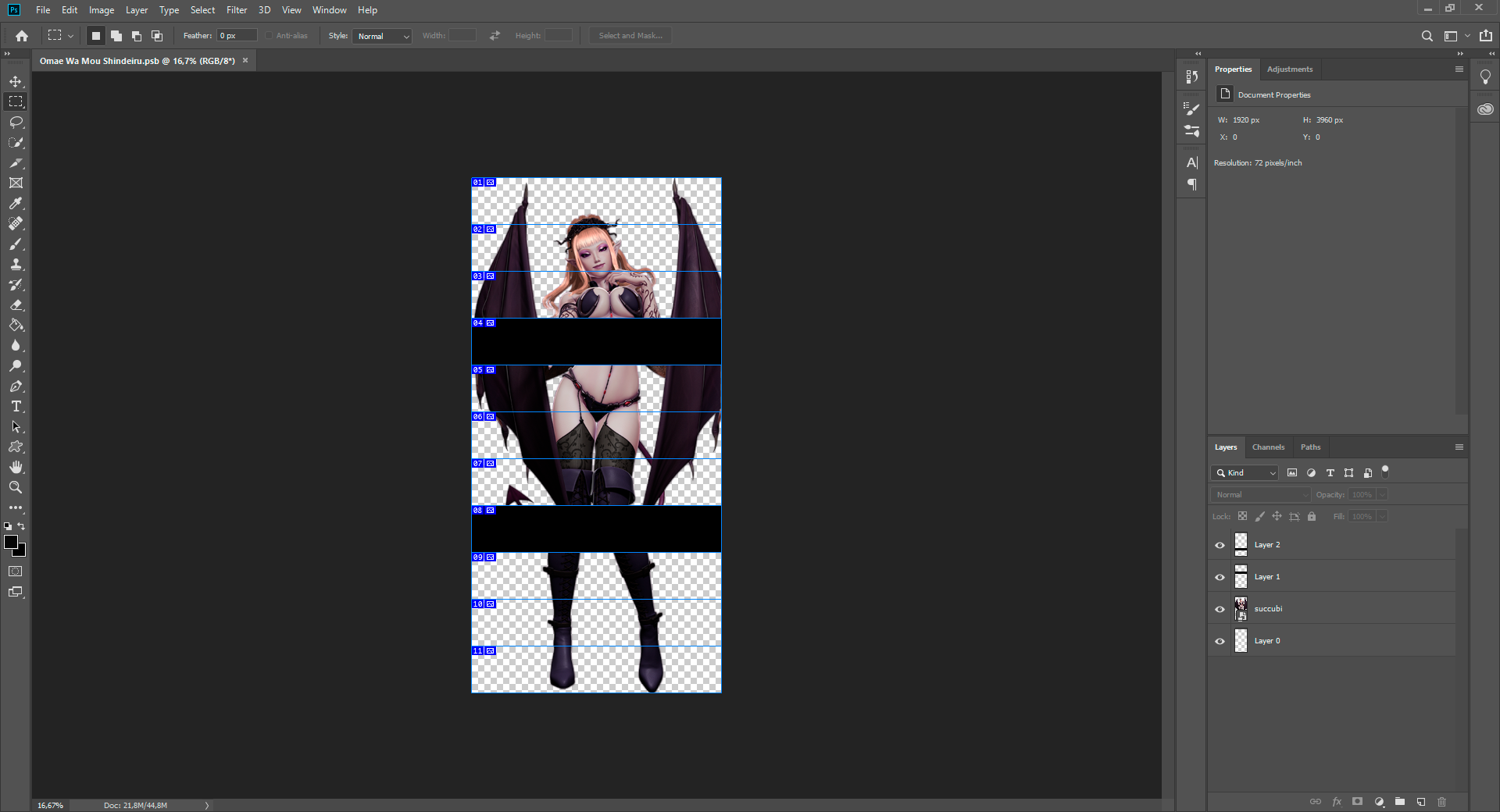Switch to the Paths tab
1500x812 pixels.
1310,447
